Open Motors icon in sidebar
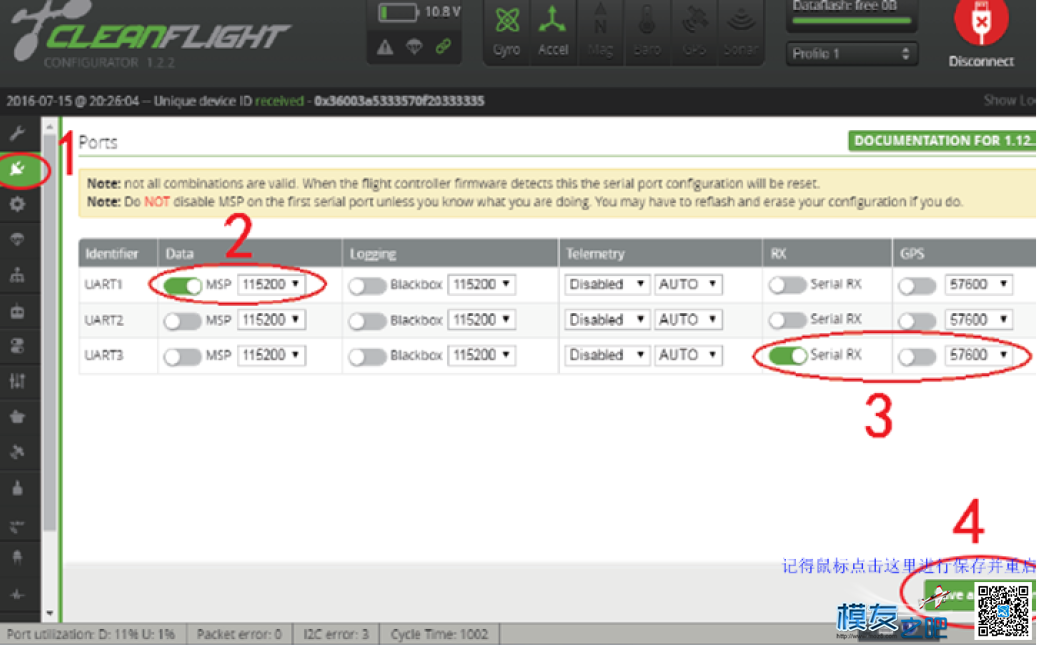The height and width of the screenshot is (645, 1037). (x=17, y=488)
